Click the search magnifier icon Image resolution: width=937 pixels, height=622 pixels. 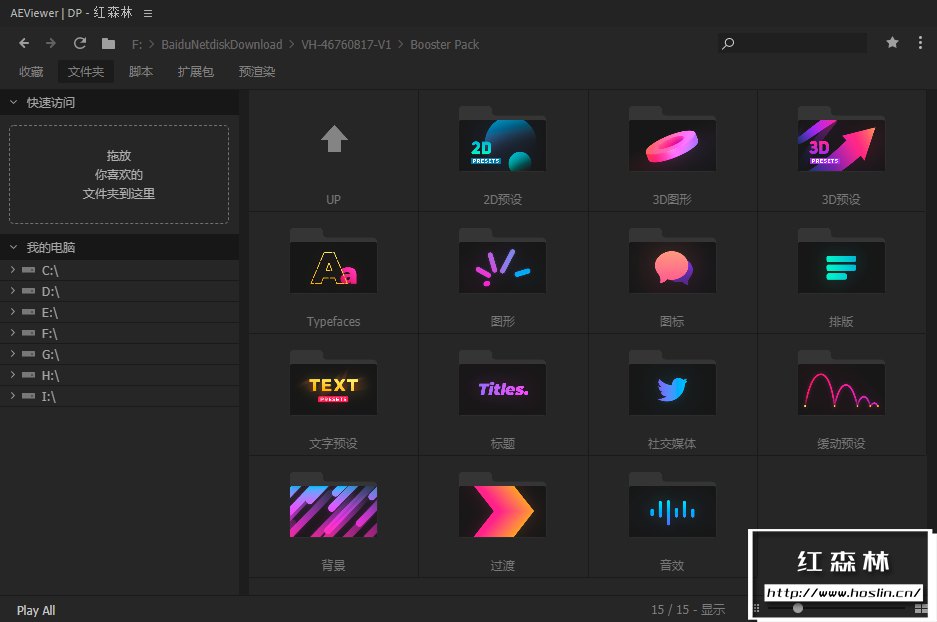tap(728, 43)
